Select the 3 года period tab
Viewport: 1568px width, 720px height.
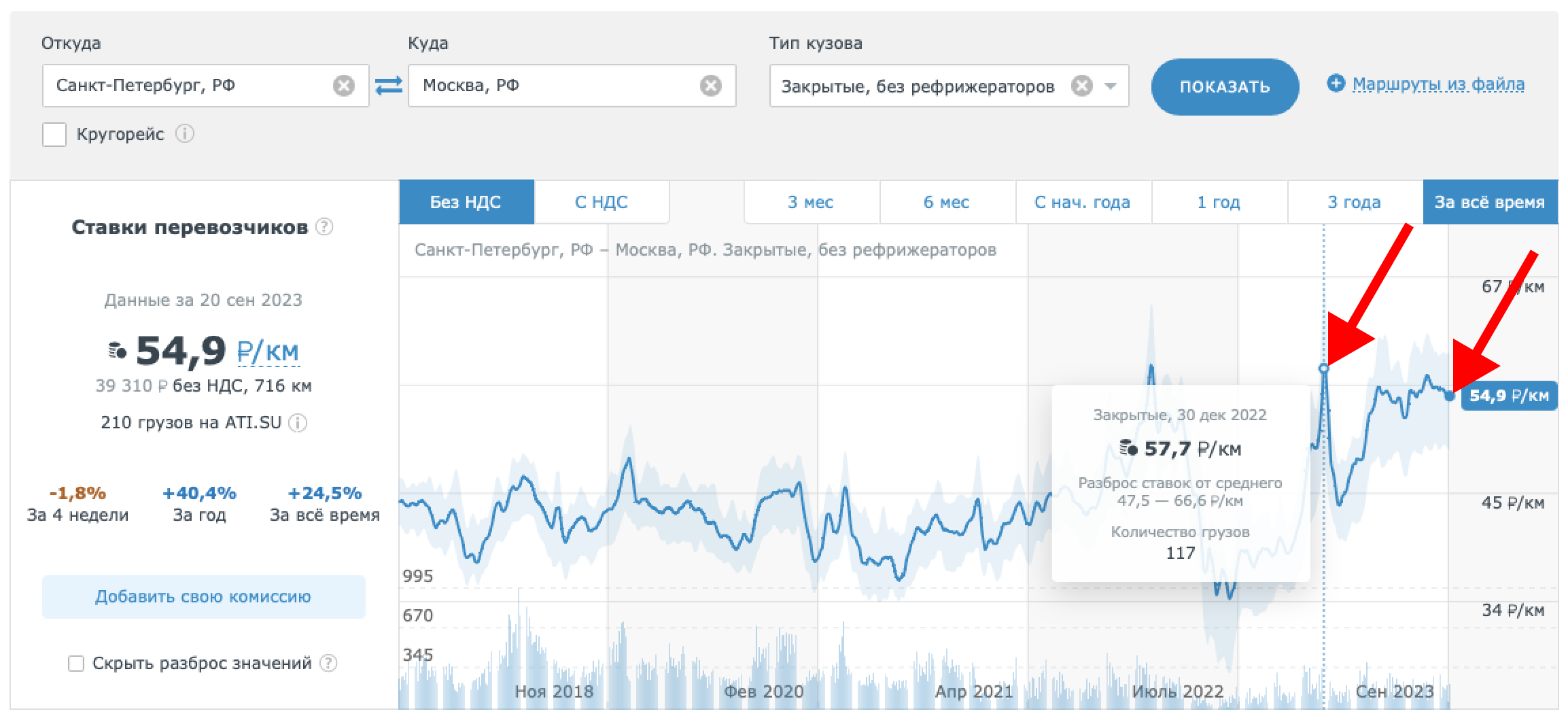[x=1355, y=202]
